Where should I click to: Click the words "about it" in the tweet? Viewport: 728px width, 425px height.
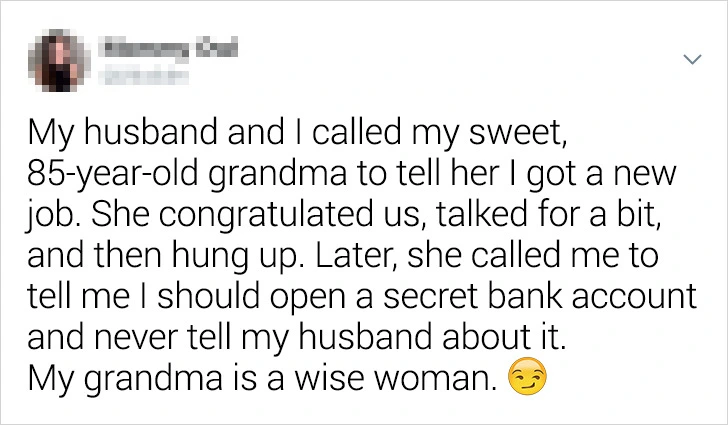(x=510, y=338)
